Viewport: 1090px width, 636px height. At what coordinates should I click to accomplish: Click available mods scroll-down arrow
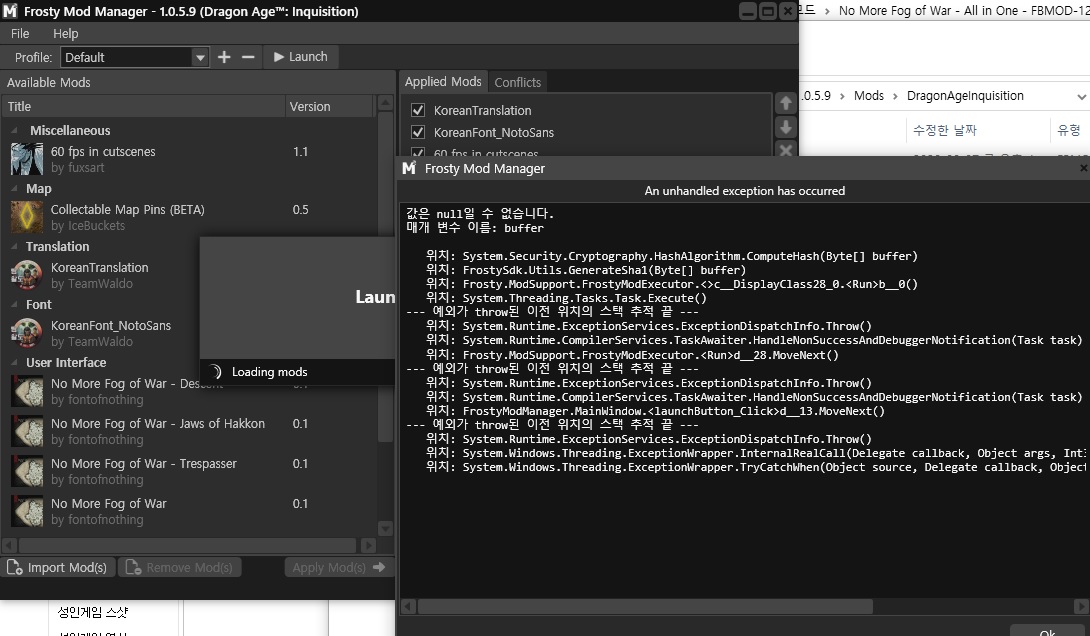coord(385,528)
